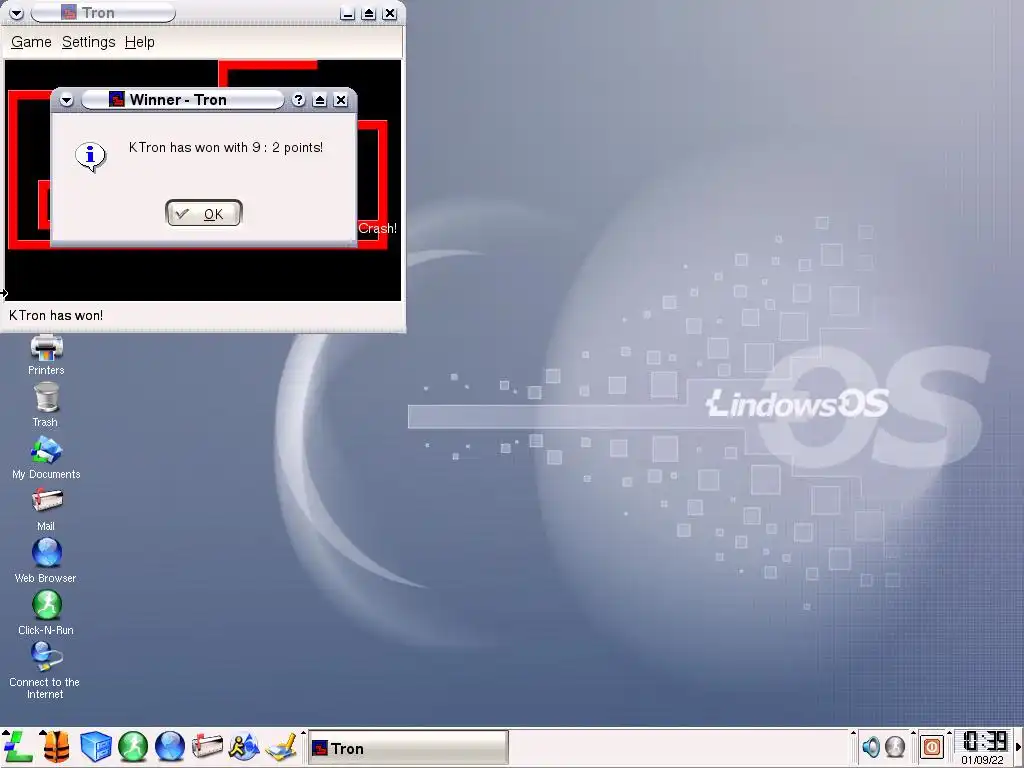The height and width of the screenshot is (768, 1024).
Task: Click the 'Crash!' label in the game area
Action: (x=377, y=229)
